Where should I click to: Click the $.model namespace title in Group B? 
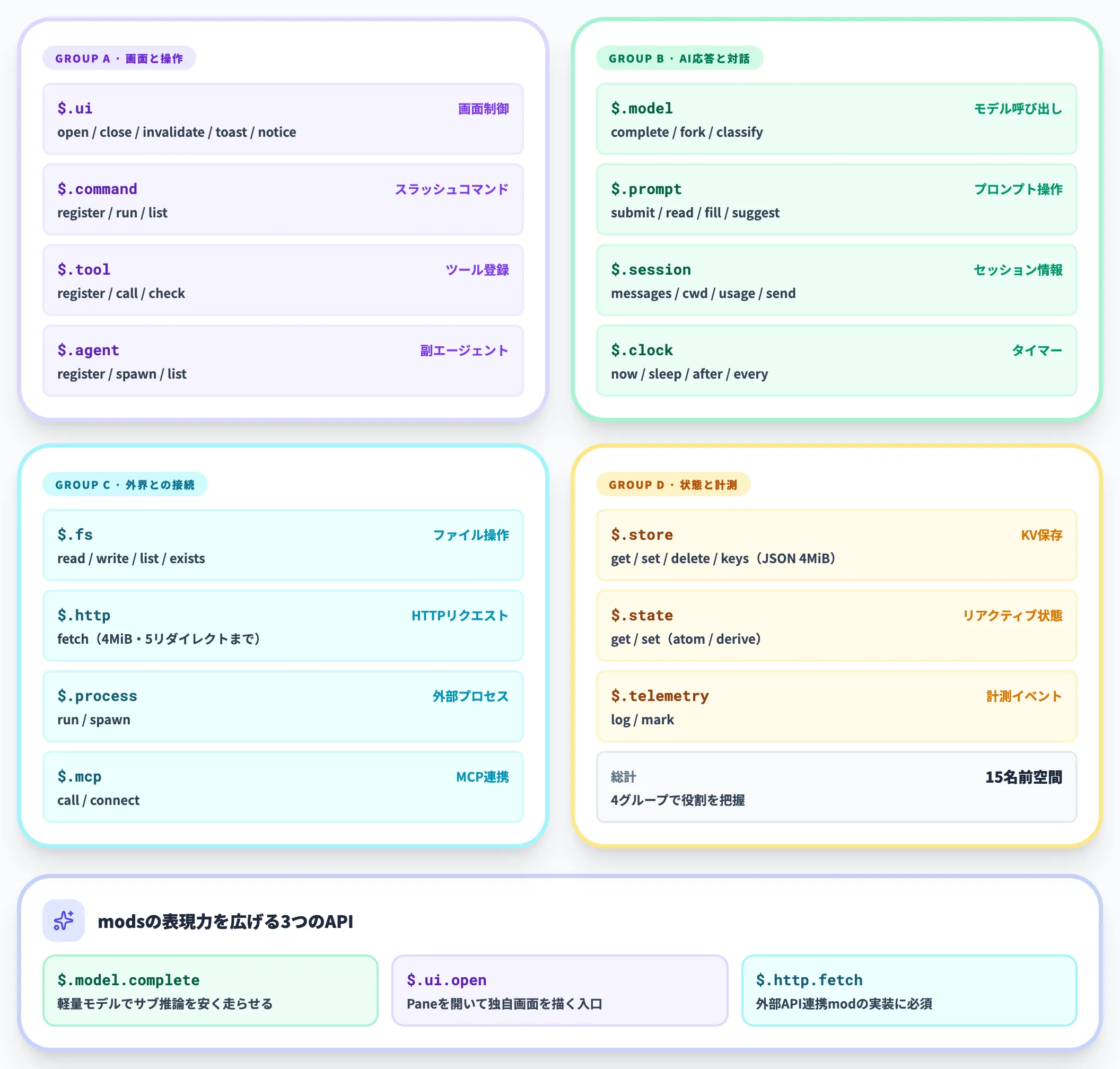[642, 108]
